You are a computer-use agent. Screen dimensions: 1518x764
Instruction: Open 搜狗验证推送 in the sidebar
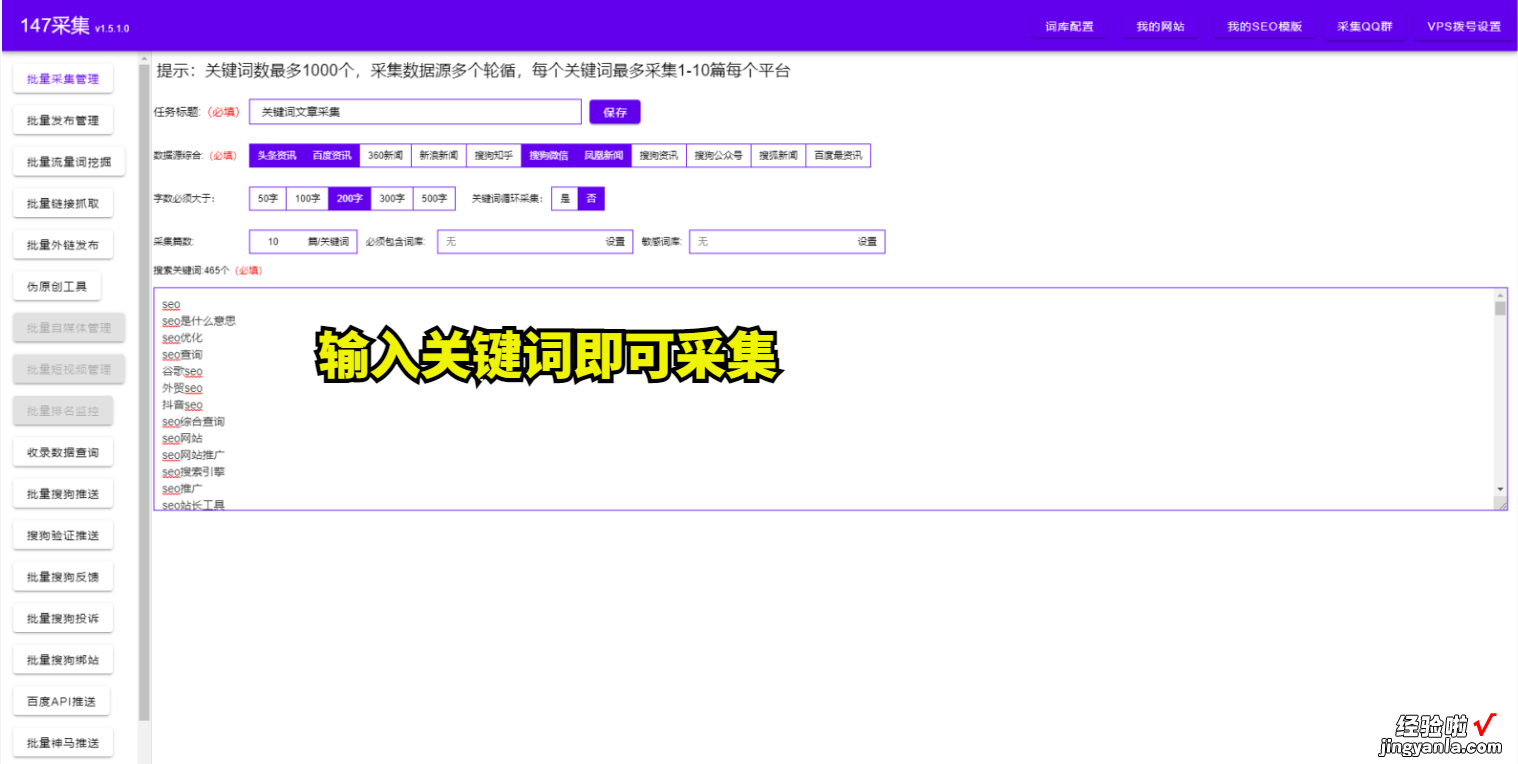(63, 536)
